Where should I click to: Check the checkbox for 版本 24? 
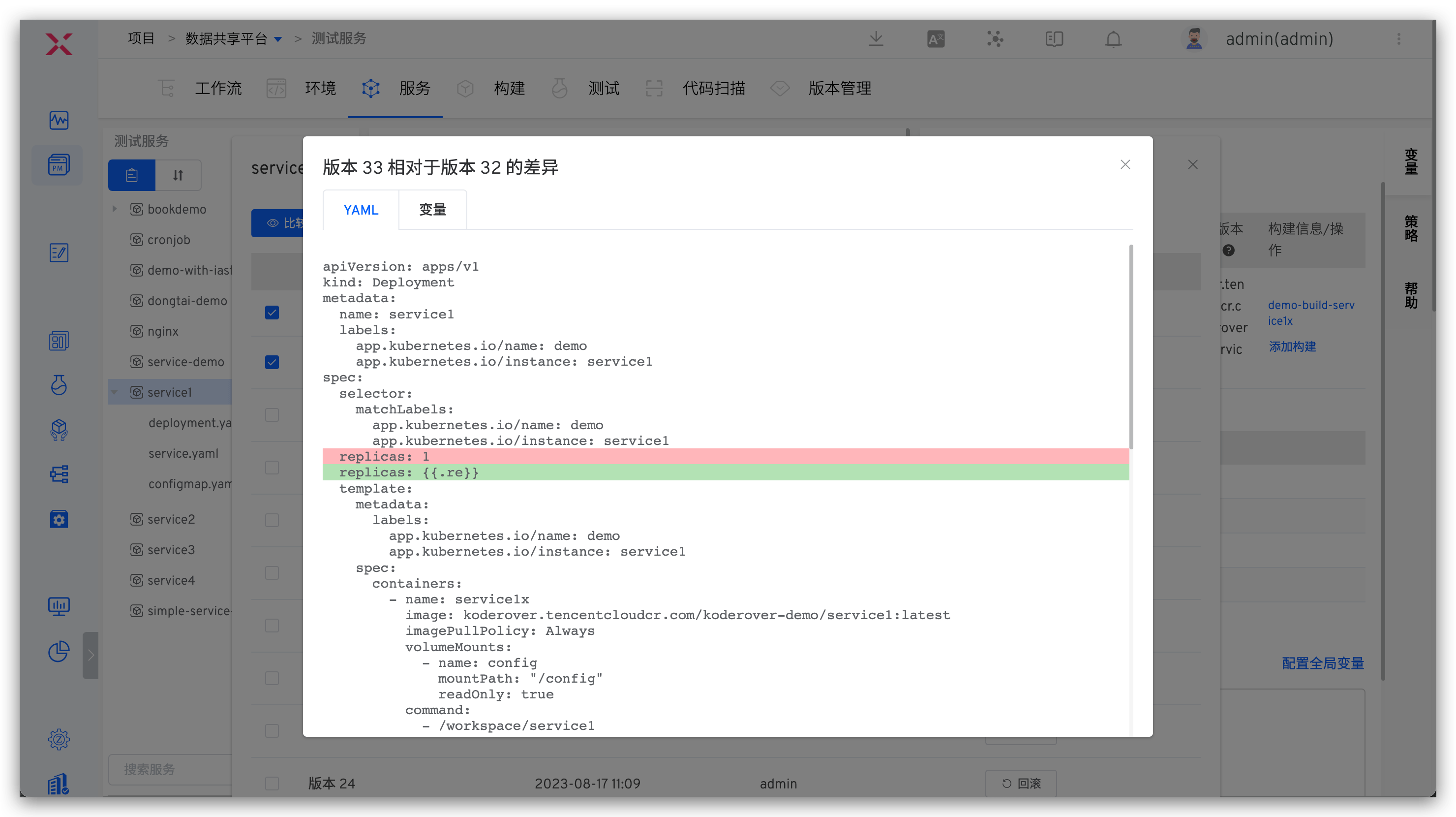272,783
